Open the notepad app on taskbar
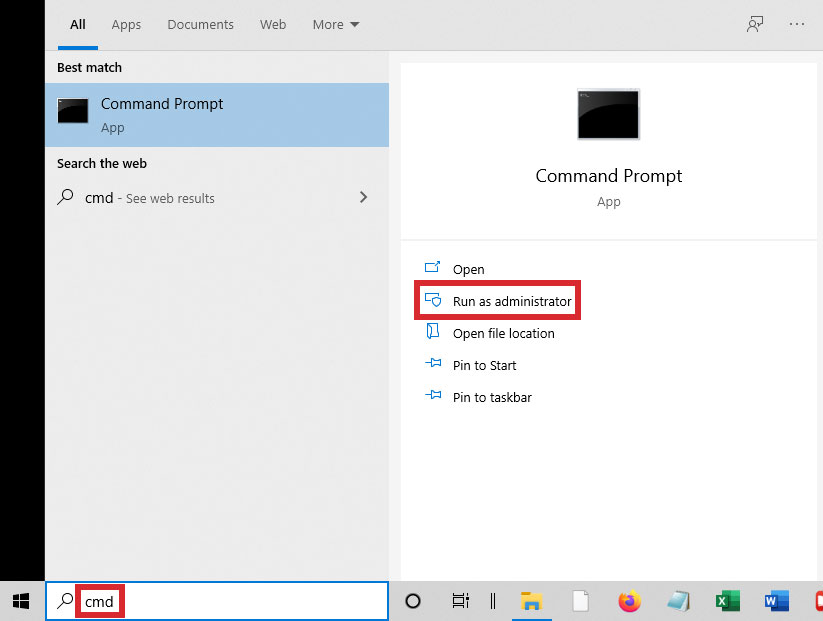The width and height of the screenshot is (823, 621). (x=679, y=601)
